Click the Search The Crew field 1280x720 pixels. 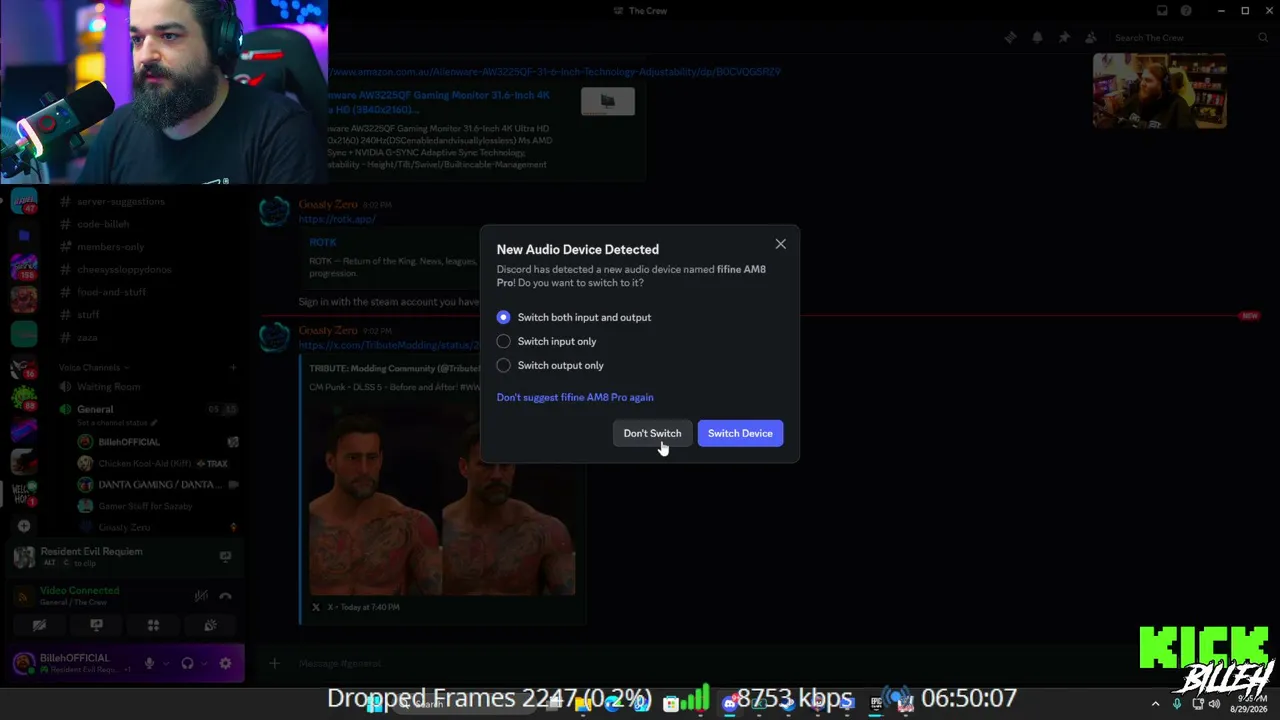[x=1190, y=38]
